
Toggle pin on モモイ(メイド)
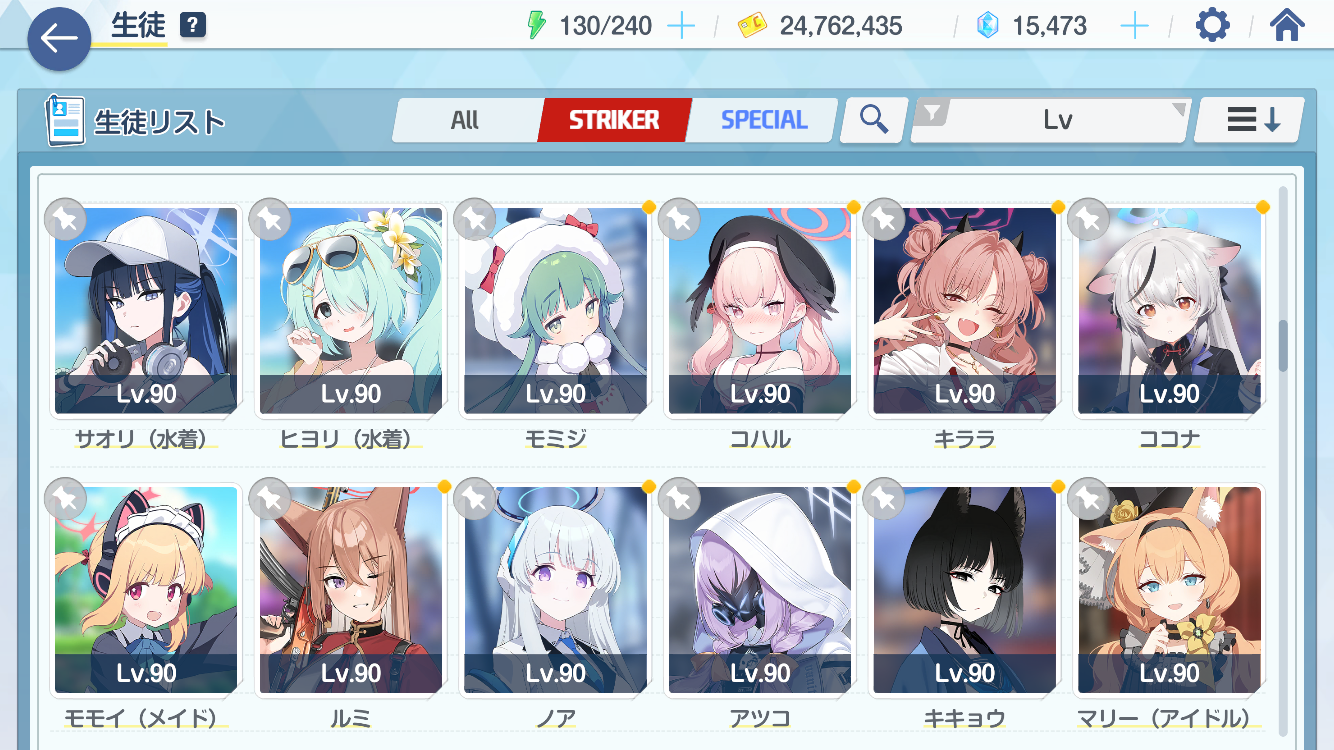click(65, 498)
